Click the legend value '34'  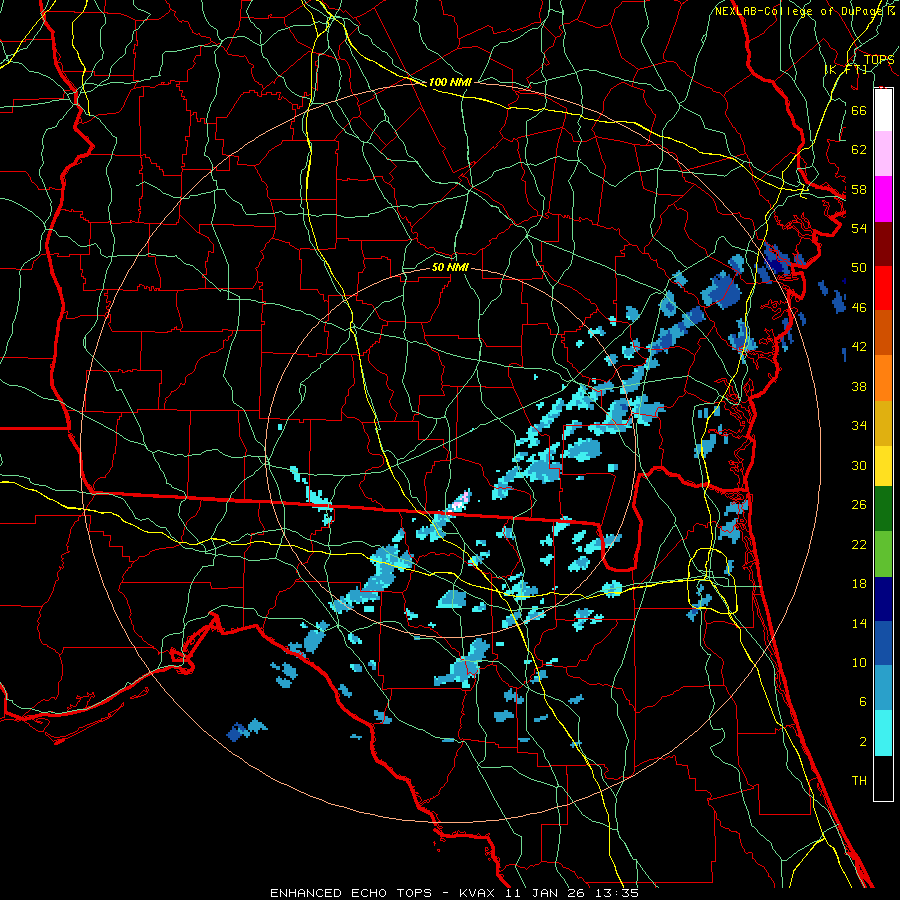[x=859, y=426]
